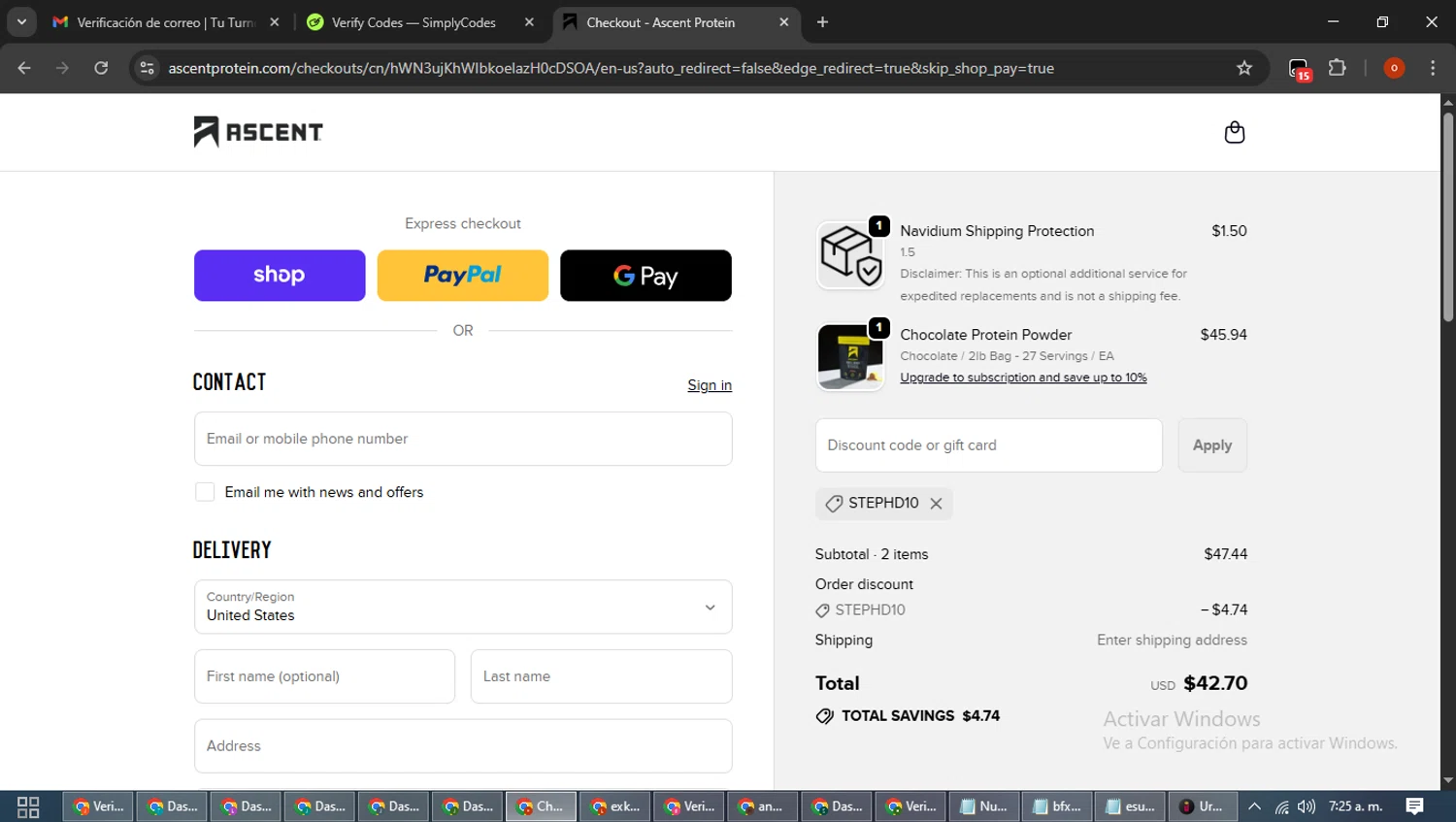Pay with the Google Pay button
The width and height of the screenshot is (1456, 822).
pos(645,276)
